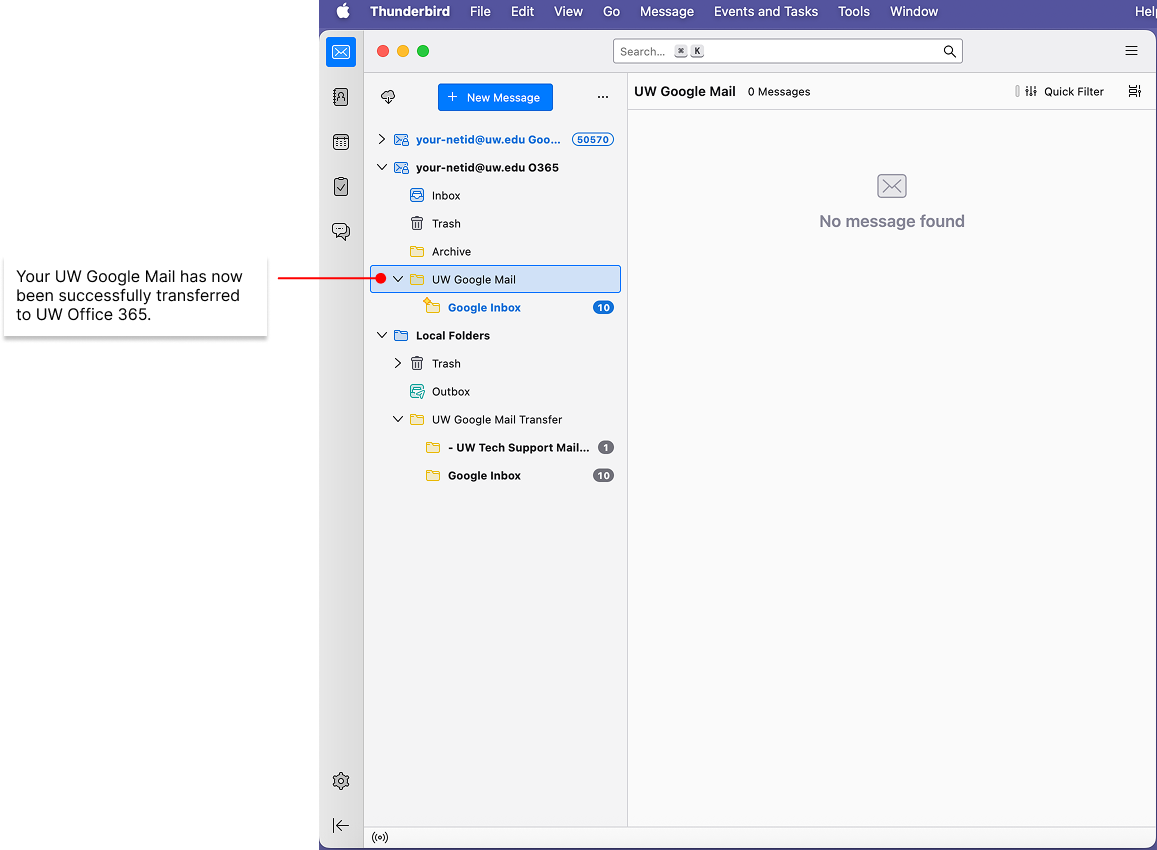The height and width of the screenshot is (850, 1157).
Task: Open folder pane options (three dots)
Action: point(602,97)
